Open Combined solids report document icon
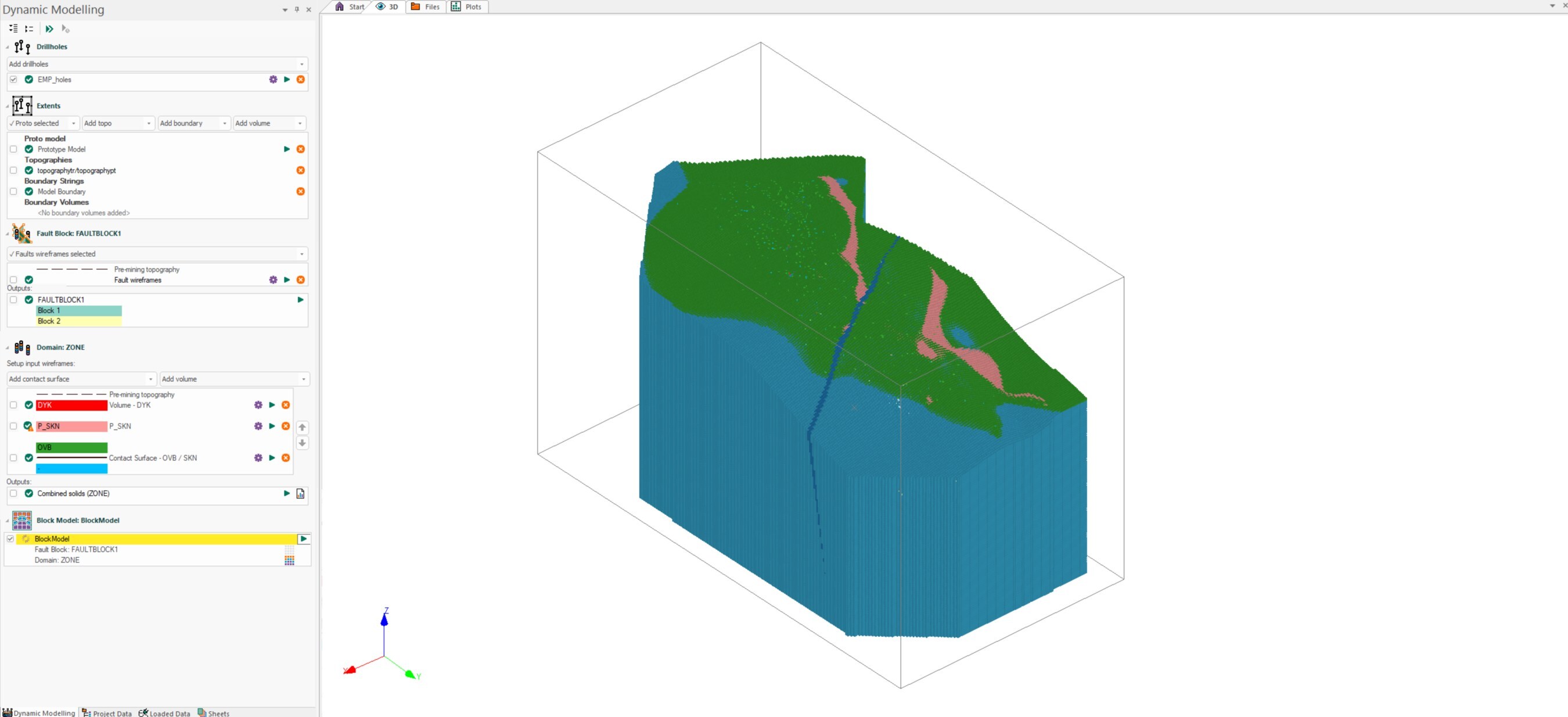 click(x=300, y=493)
